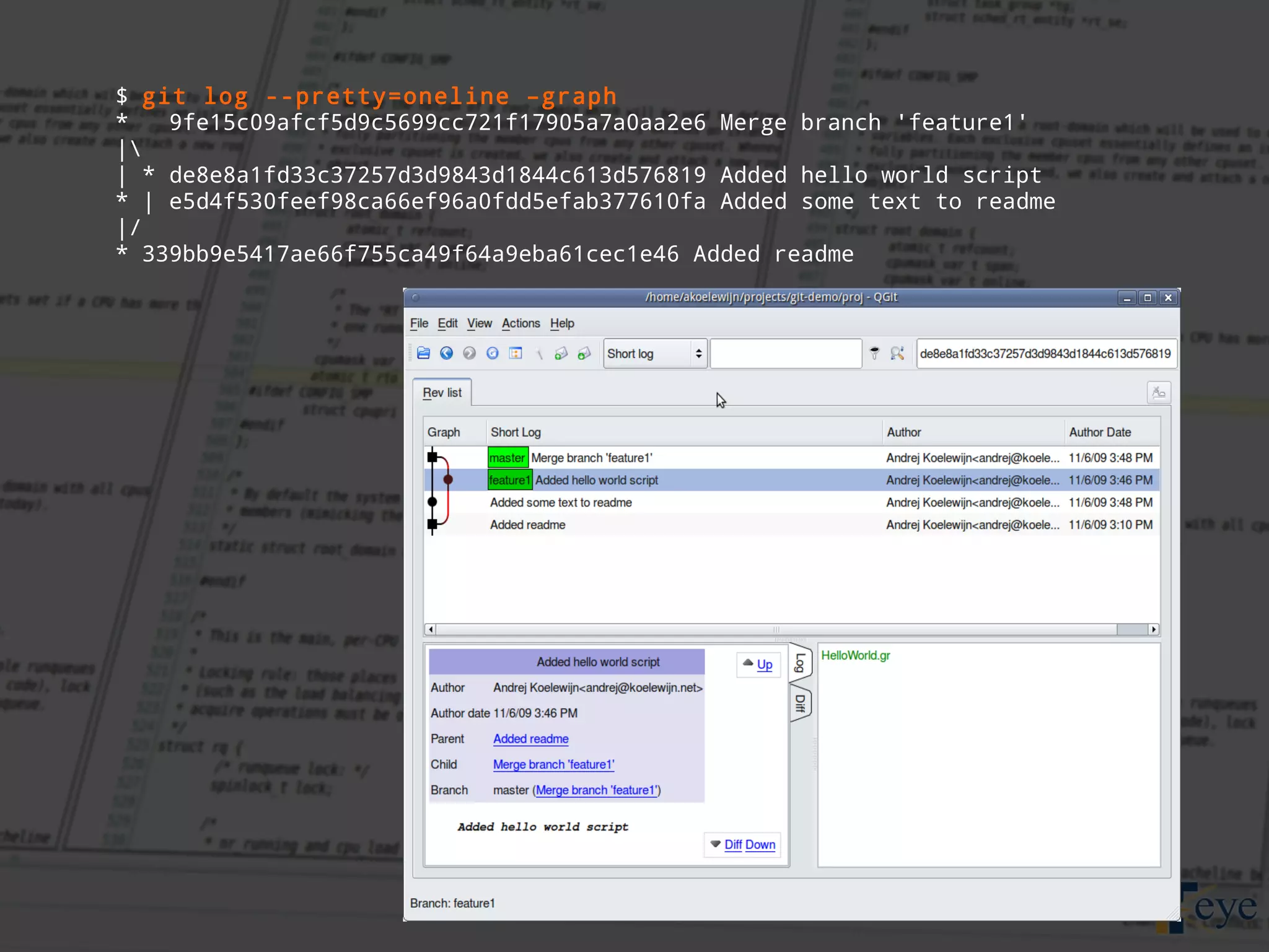Switch to the vertical Diff tab
The height and width of the screenshot is (952, 1269).
[x=800, y=703]
